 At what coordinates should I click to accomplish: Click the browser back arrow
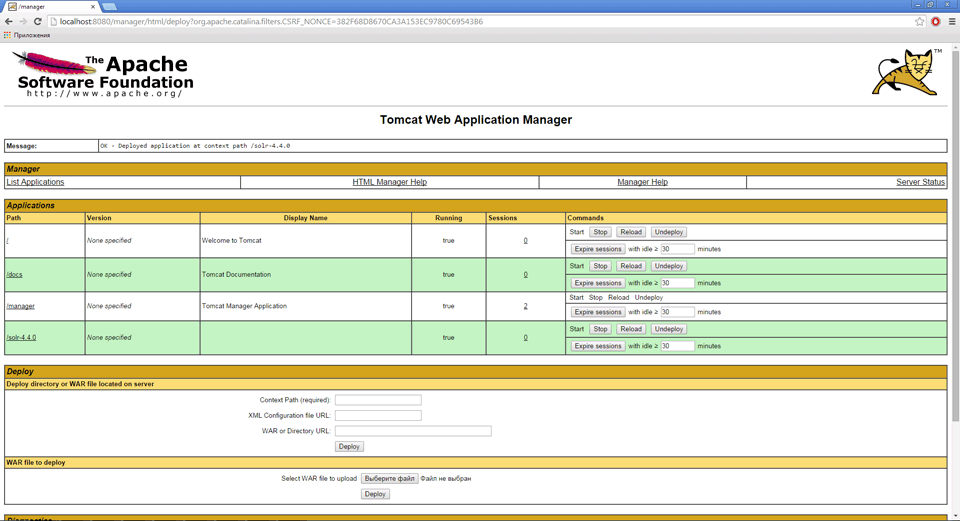9,21
